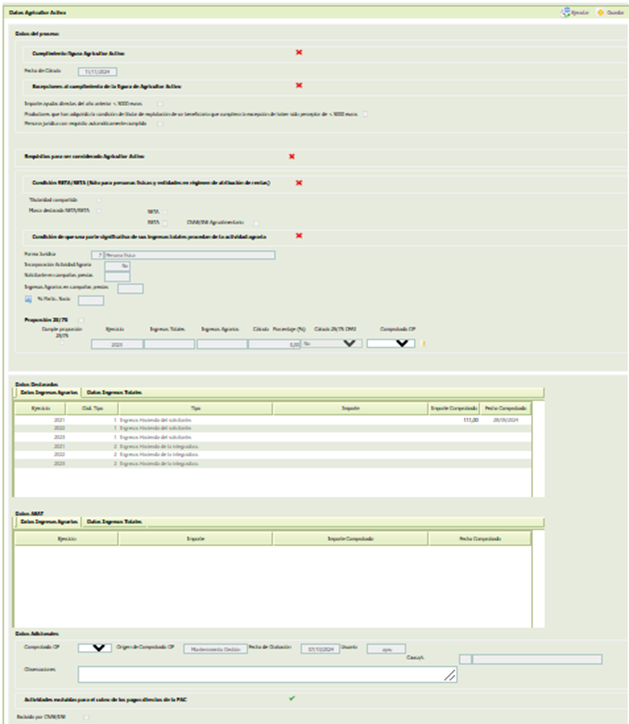629x724 pixels.
Task: Click Importe Comprobado column header in Datos AEAT
Action: (x=350, y=539)
